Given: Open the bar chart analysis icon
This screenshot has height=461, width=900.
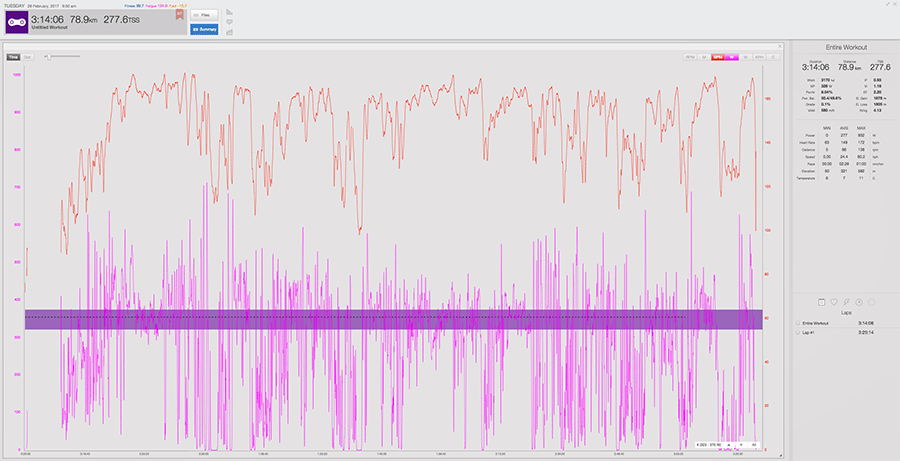Looking at the screenshot, I should (230, 12).
